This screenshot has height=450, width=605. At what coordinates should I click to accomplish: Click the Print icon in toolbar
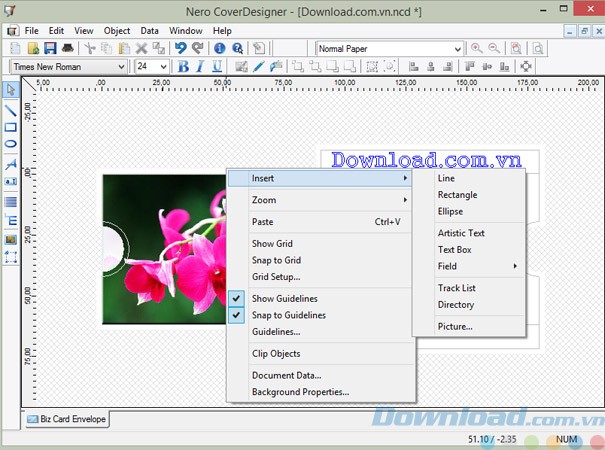point(67,48)
